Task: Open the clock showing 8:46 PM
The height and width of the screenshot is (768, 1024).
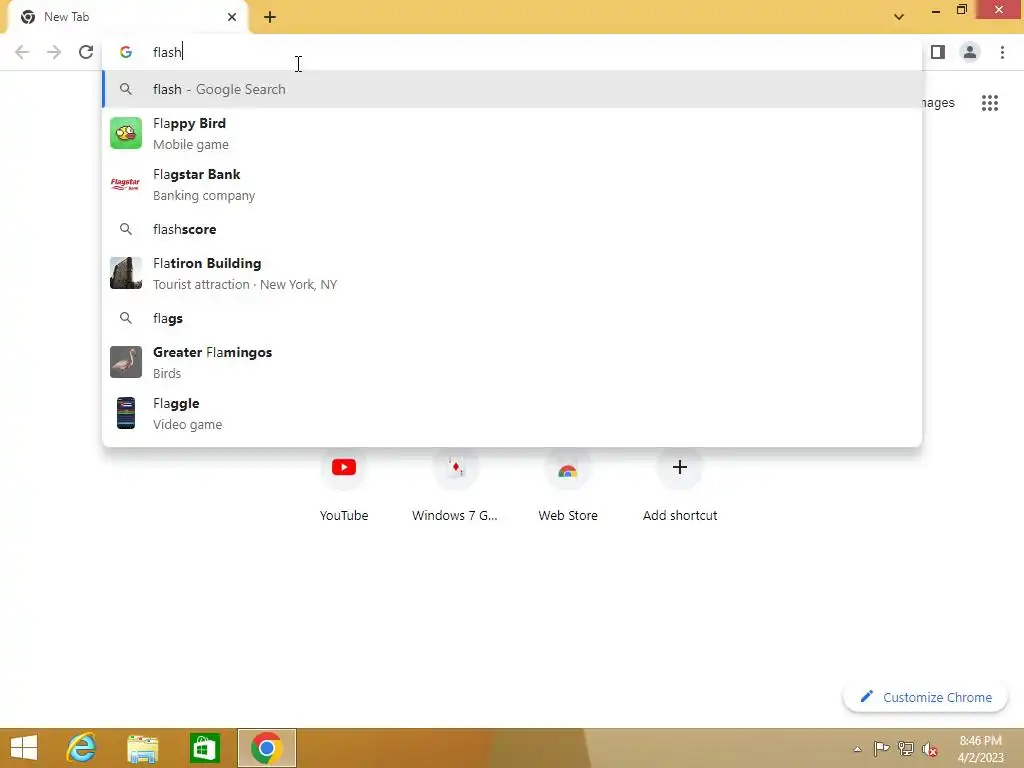Action: click(980, 749)
